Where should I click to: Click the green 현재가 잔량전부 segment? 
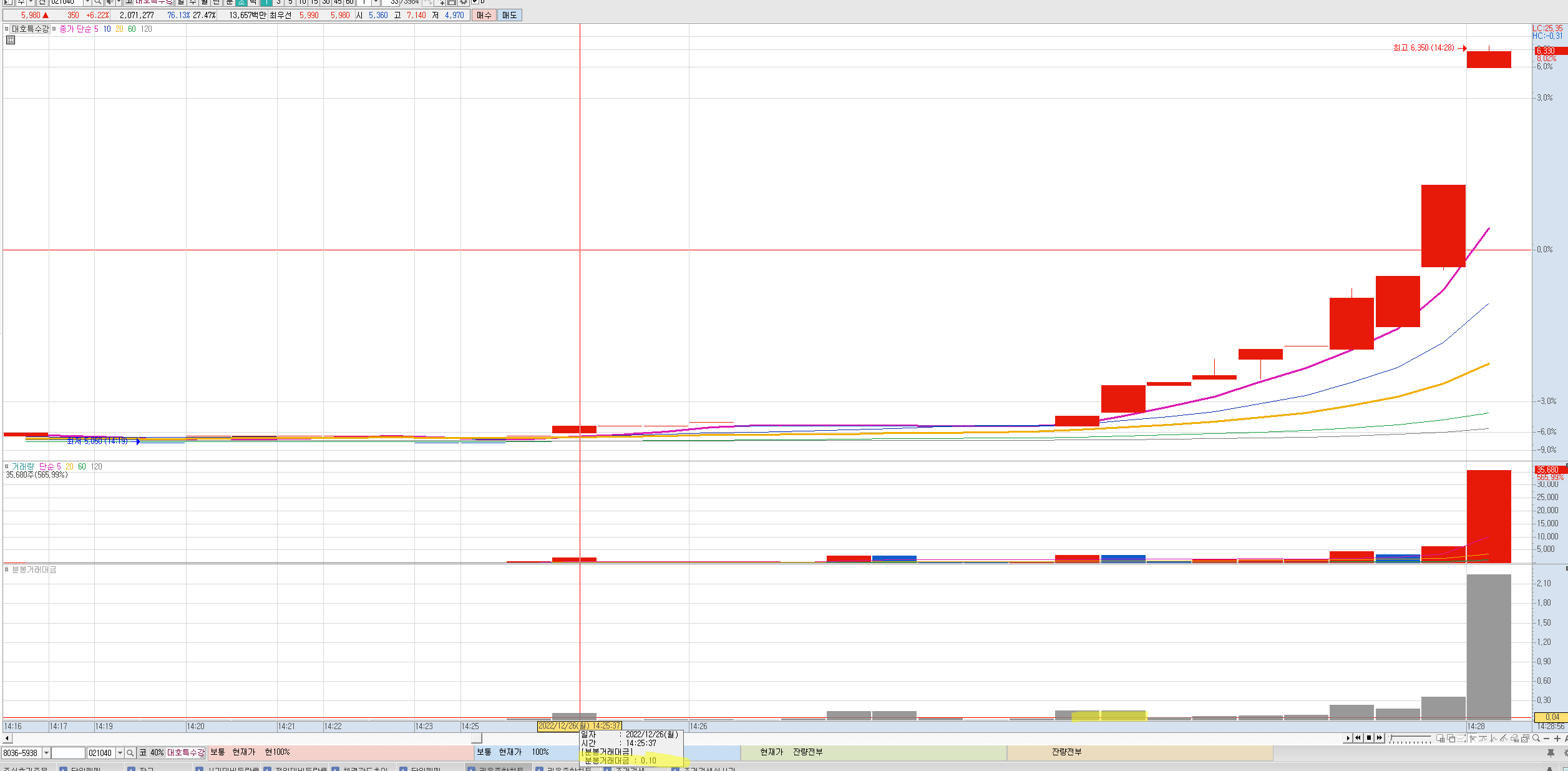(874, 752)
